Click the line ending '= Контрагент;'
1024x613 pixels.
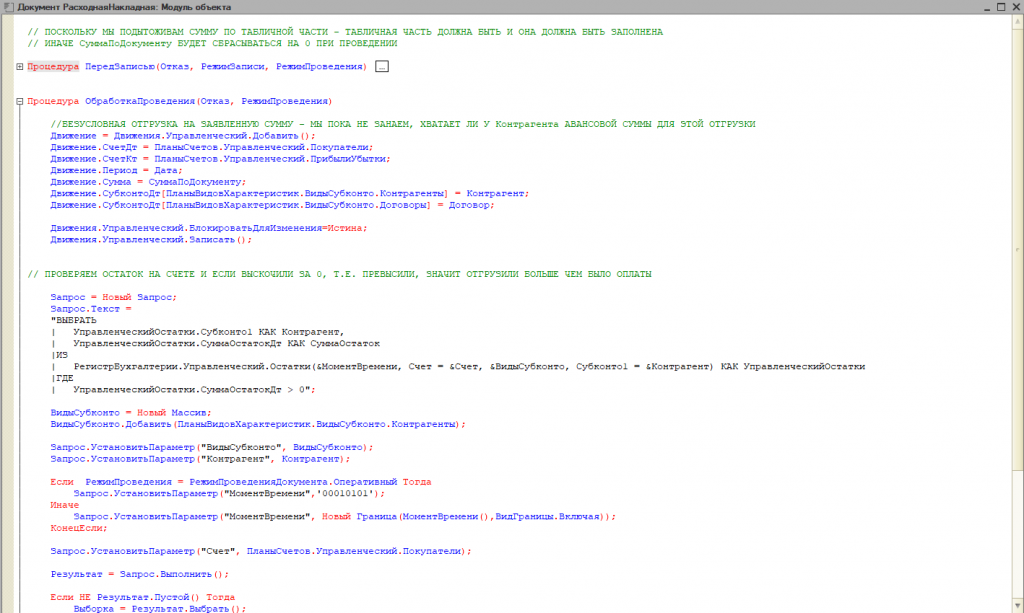pyautogui.click(x=289, y=194)
